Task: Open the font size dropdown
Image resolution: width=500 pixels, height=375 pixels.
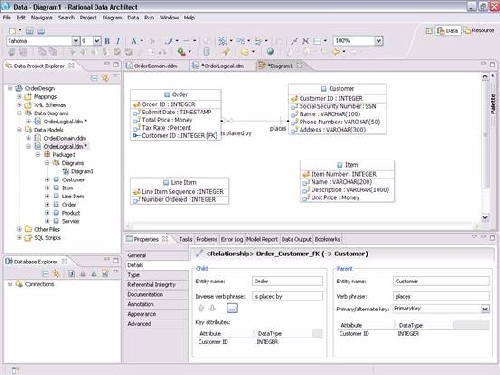Action: click(96, 41)
